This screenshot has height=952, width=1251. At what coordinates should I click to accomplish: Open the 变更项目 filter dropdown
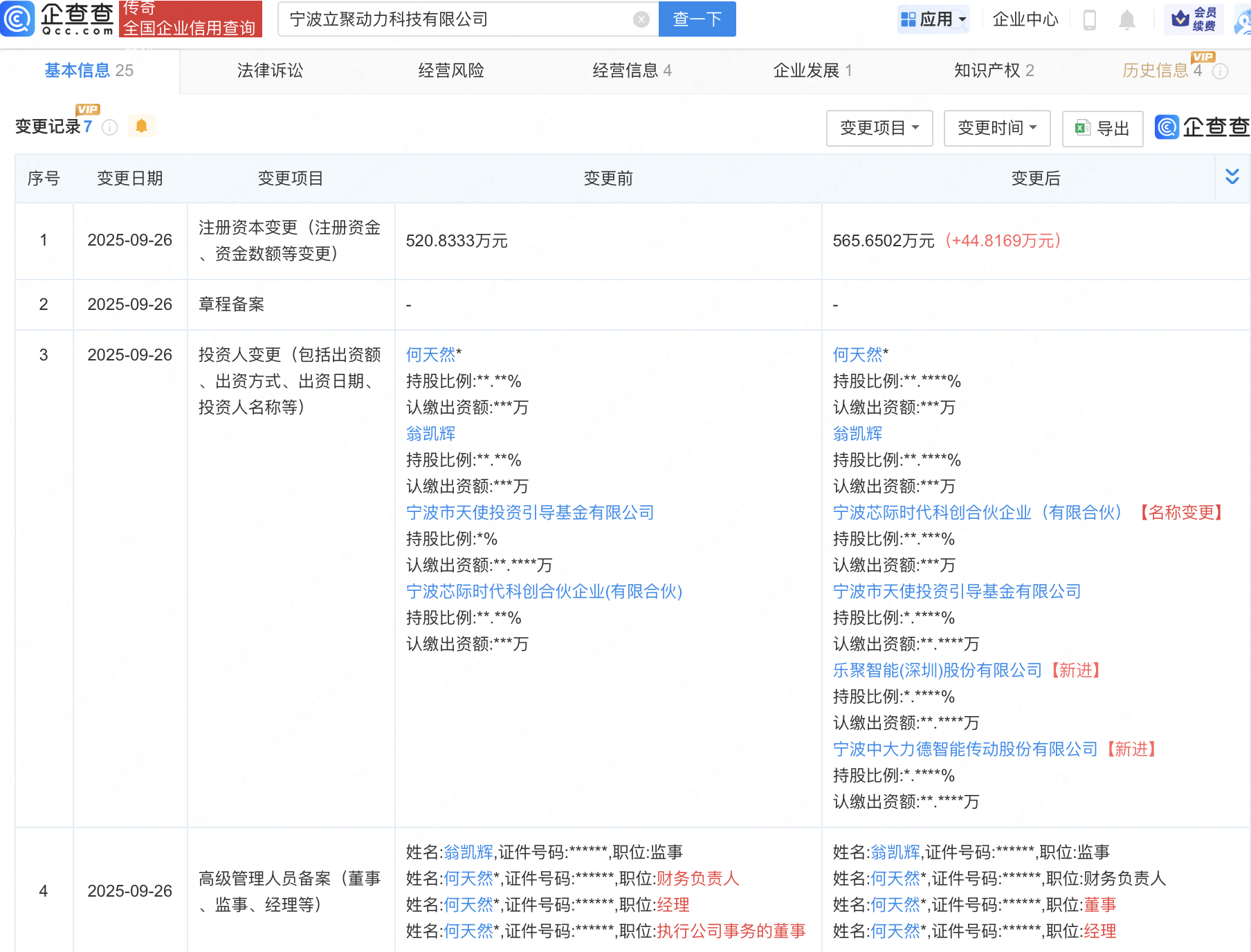coord(879,128)
